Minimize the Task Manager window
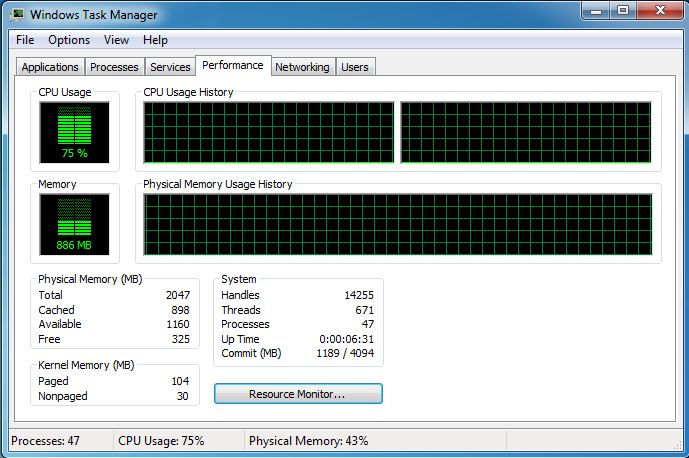This screenshot has width=689, height=458. 597,12
